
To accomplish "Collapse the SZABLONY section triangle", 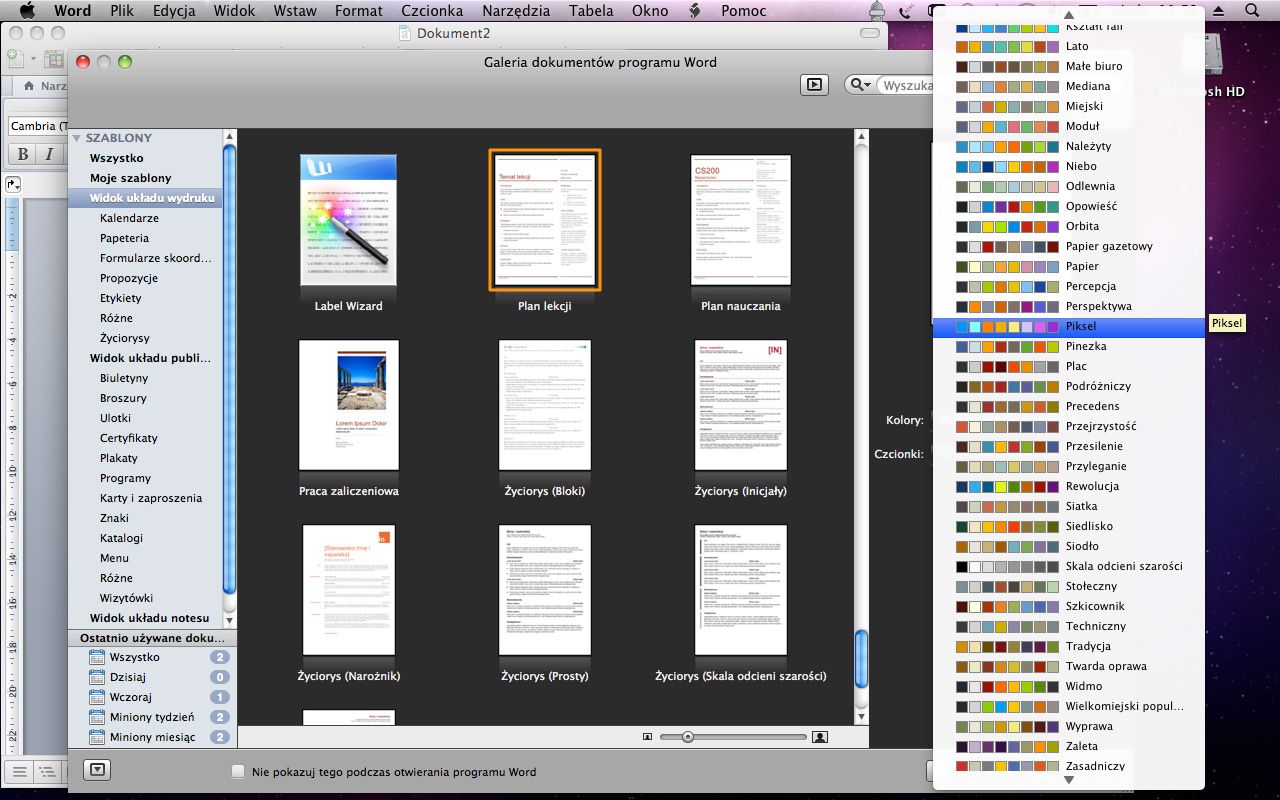I will [76, 138].
